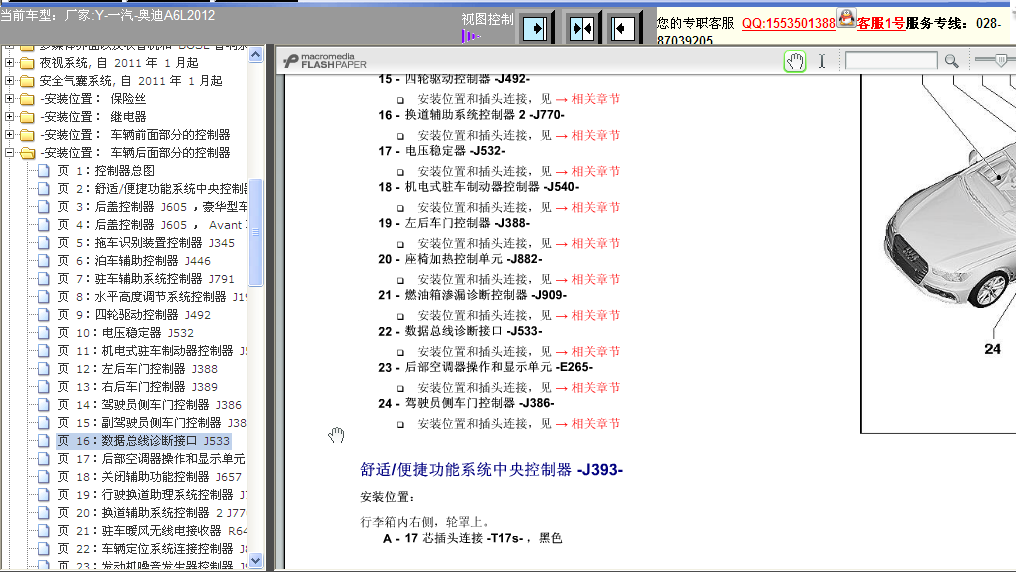Open page 21: 驻车暖风无线电接收器

152,531
